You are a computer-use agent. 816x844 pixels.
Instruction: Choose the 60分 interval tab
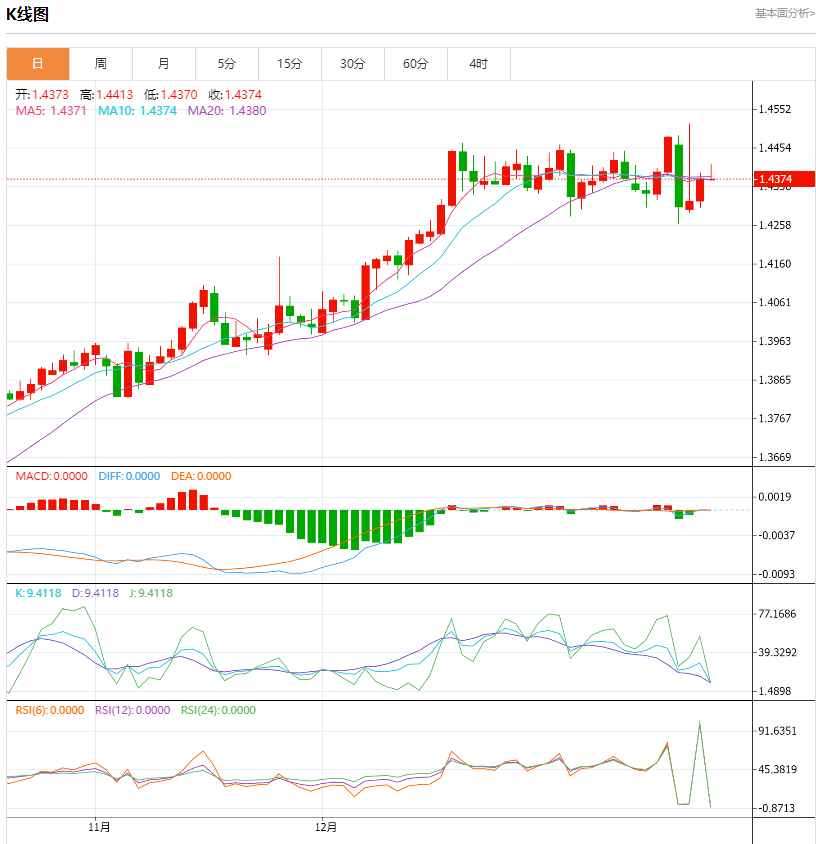(416, 64)
